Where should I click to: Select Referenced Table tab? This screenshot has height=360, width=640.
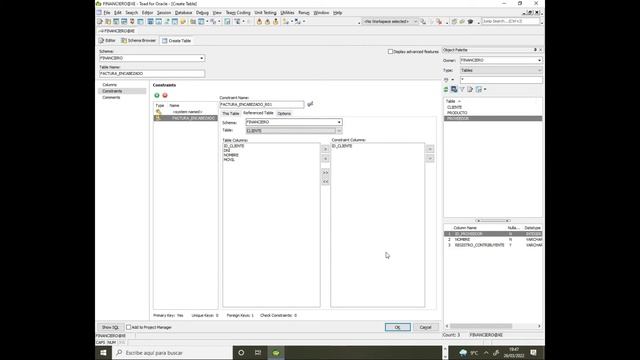coord(258,113)
